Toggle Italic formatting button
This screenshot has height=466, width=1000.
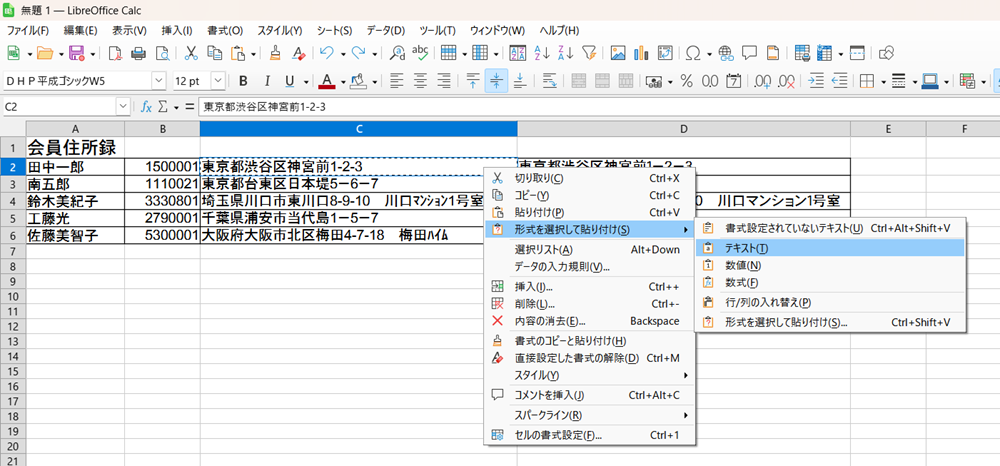pos(267,81)
